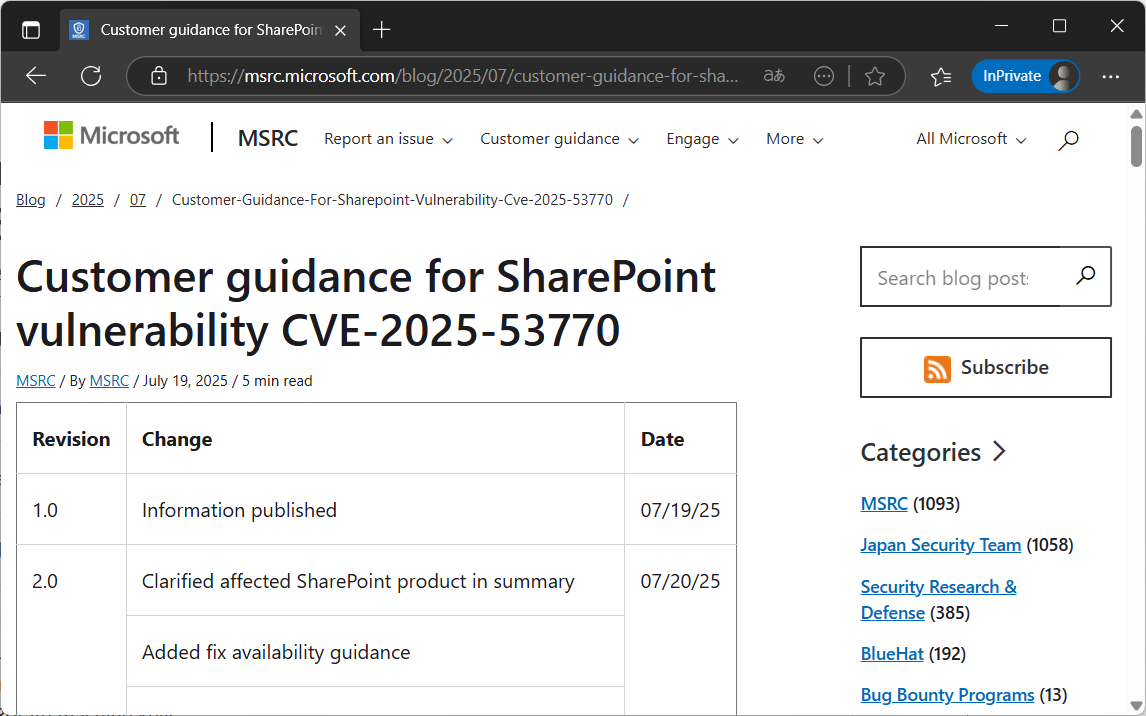
Task: Open the address bar more options icon
Action: coord(824,76)
